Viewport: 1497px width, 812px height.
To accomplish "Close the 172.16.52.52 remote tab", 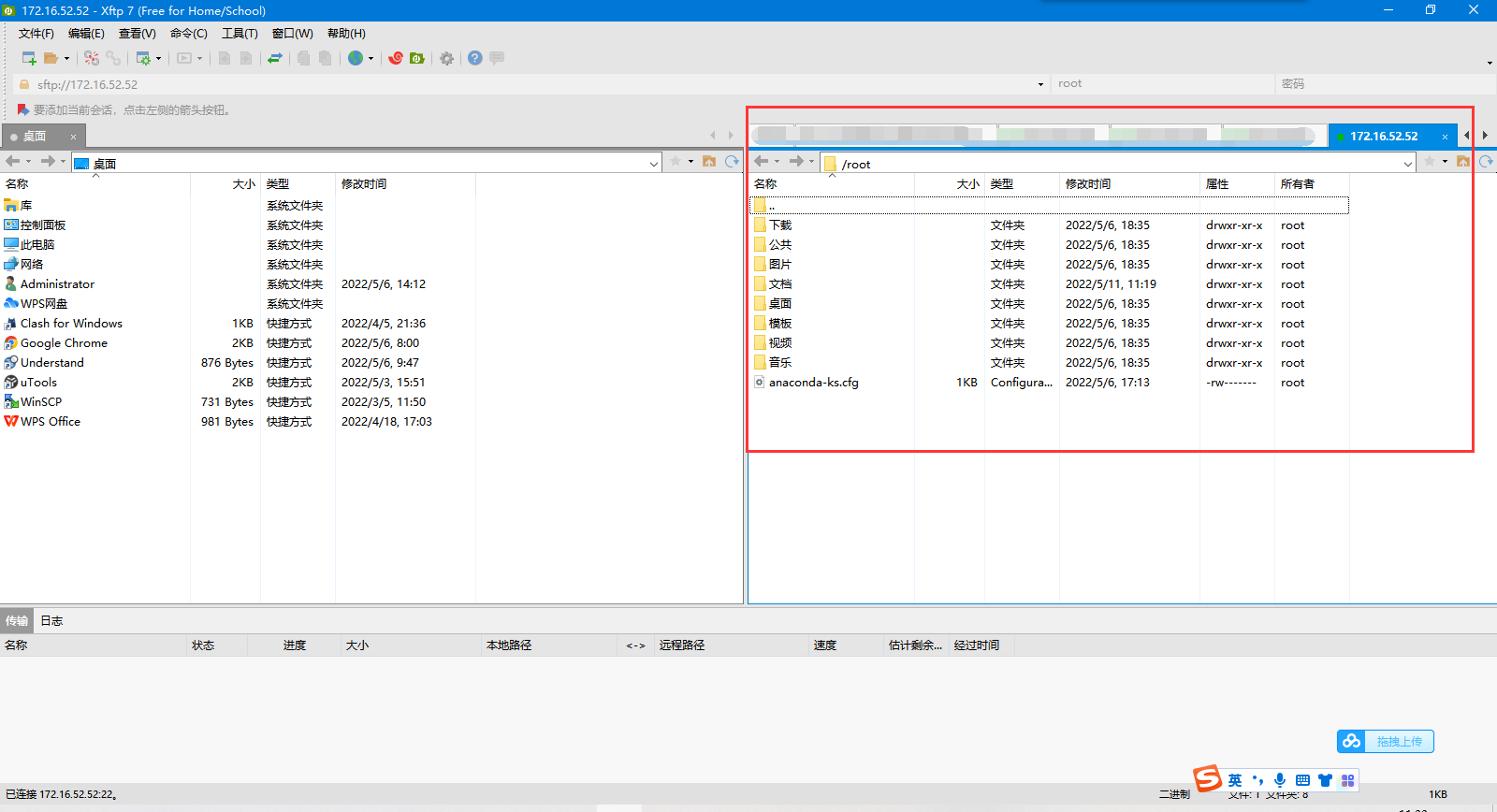I will [x=1445, y=137].
